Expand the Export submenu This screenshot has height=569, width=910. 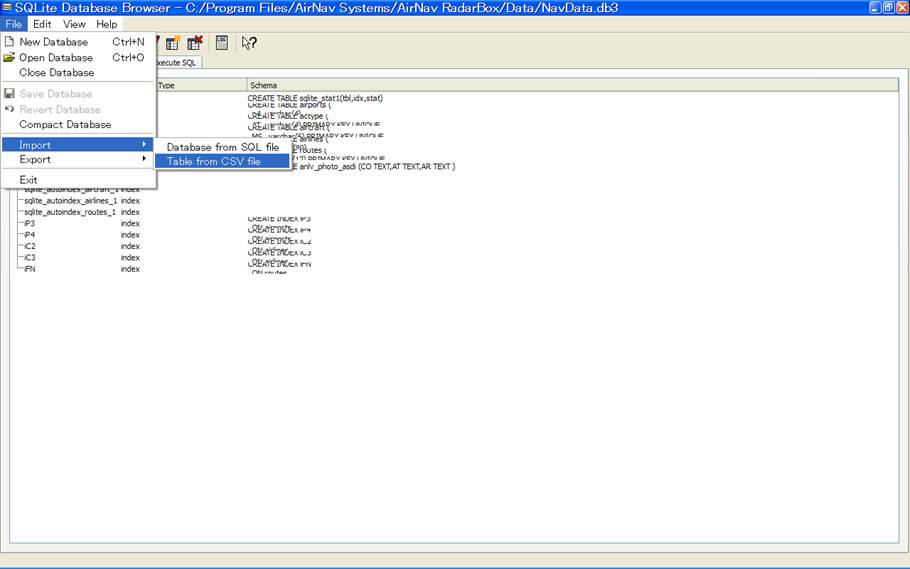click(78, 159)
